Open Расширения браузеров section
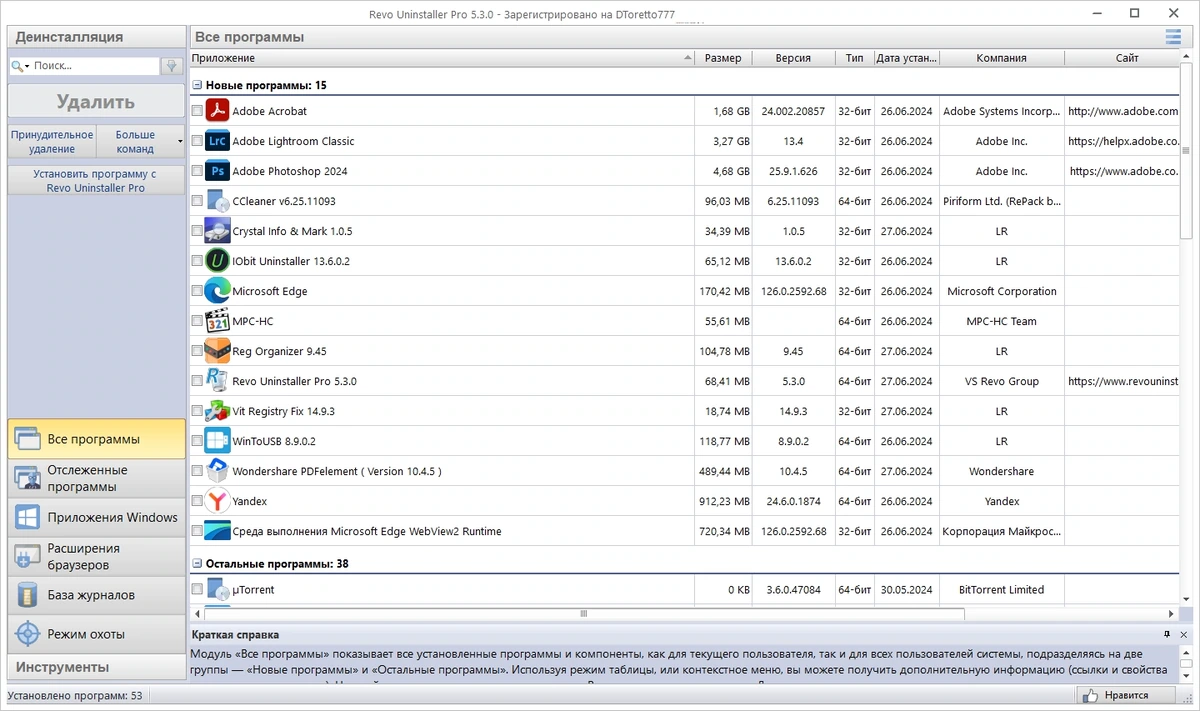Image resolution: width=1200 pixels, height=711 pixels. [96, 556]
